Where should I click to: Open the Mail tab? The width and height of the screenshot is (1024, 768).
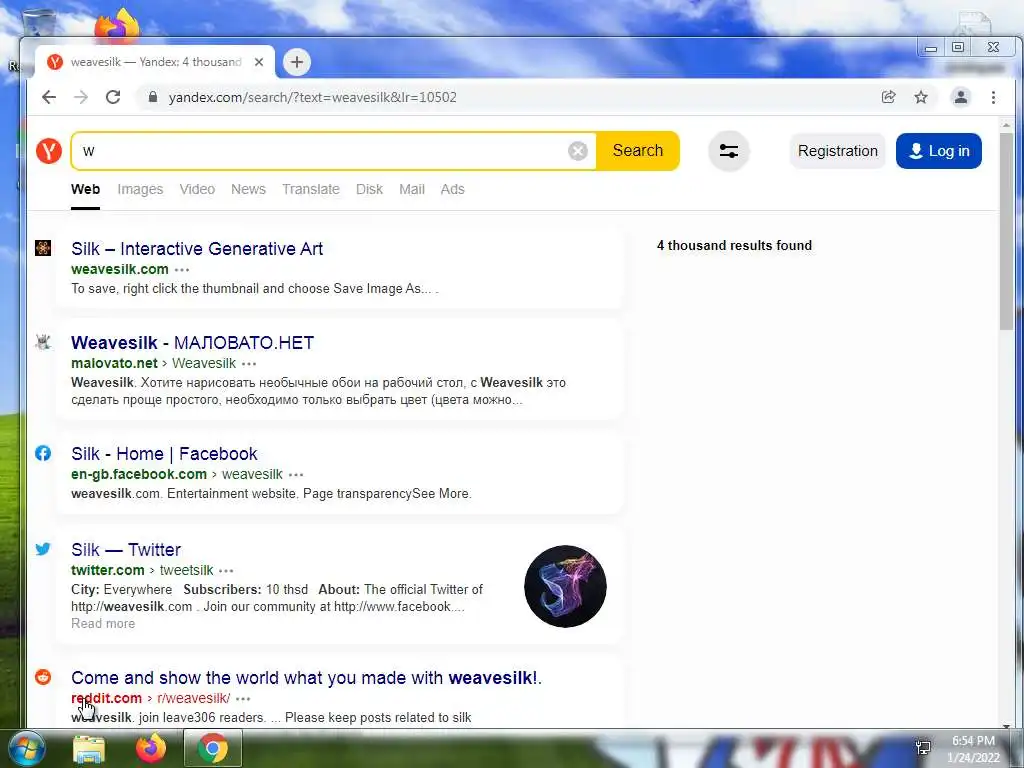click(x=412, y=189)
